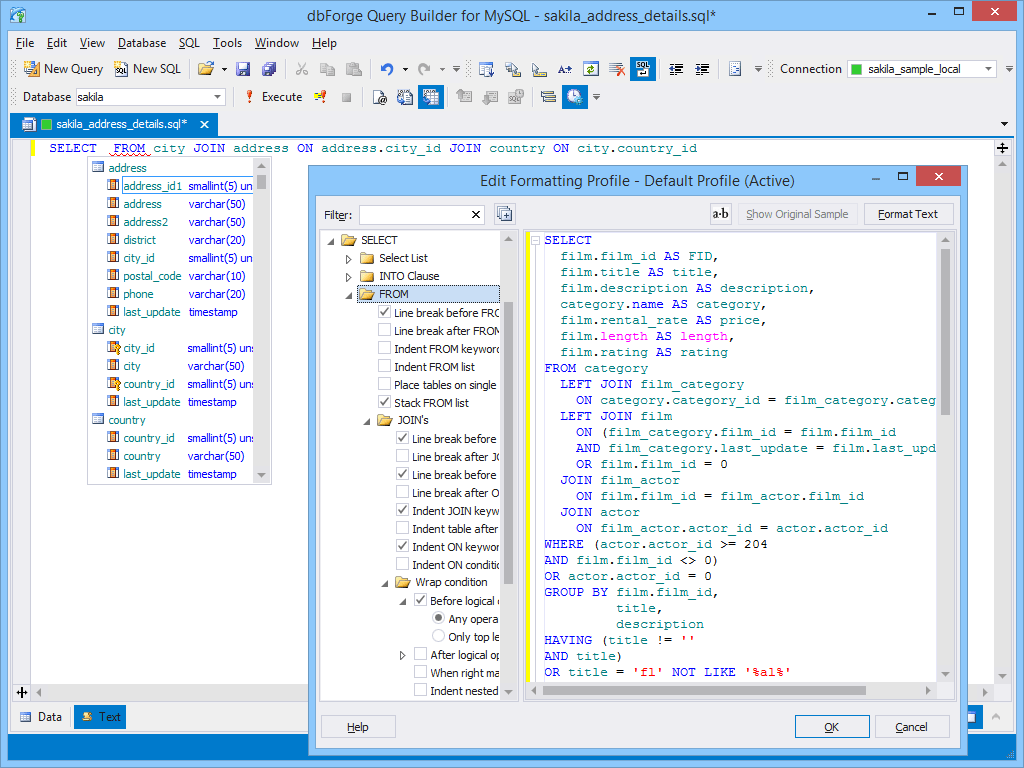Click the Copy toolbar icon

[x=327, y=69]
